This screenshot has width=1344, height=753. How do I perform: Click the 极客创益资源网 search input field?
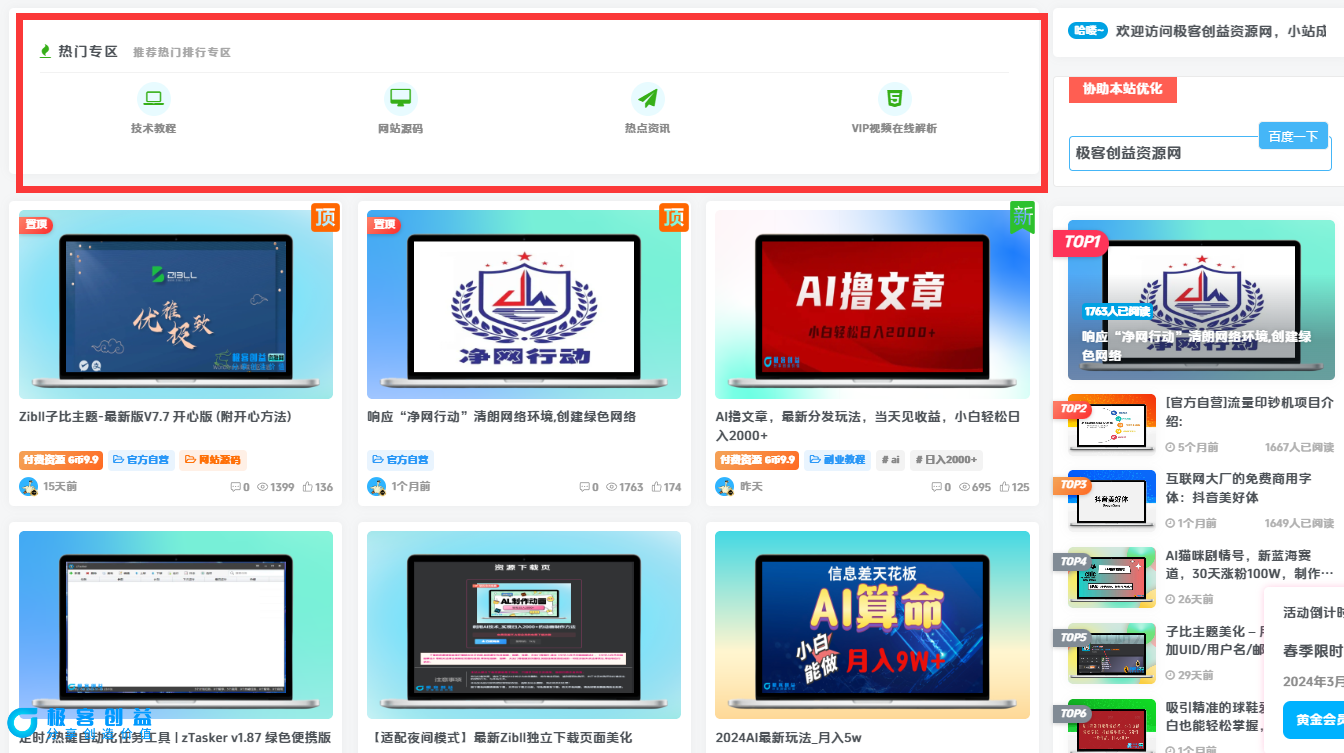(1180, 152)
